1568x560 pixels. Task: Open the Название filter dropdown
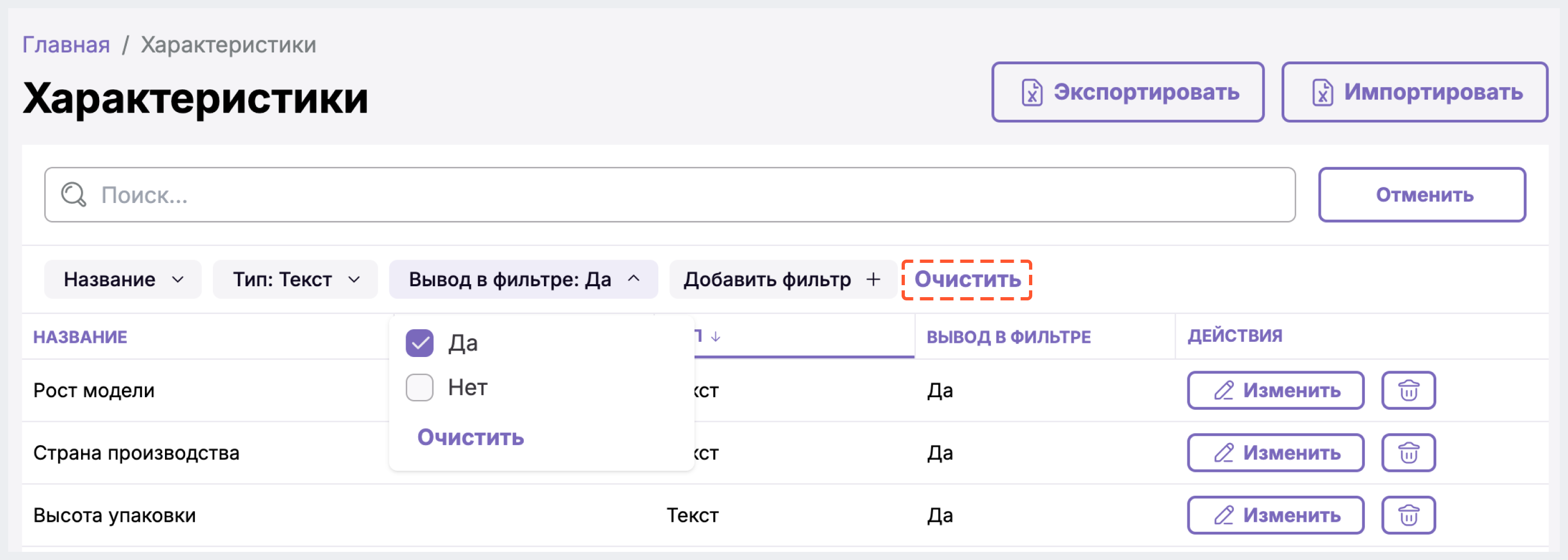[123, 279]
